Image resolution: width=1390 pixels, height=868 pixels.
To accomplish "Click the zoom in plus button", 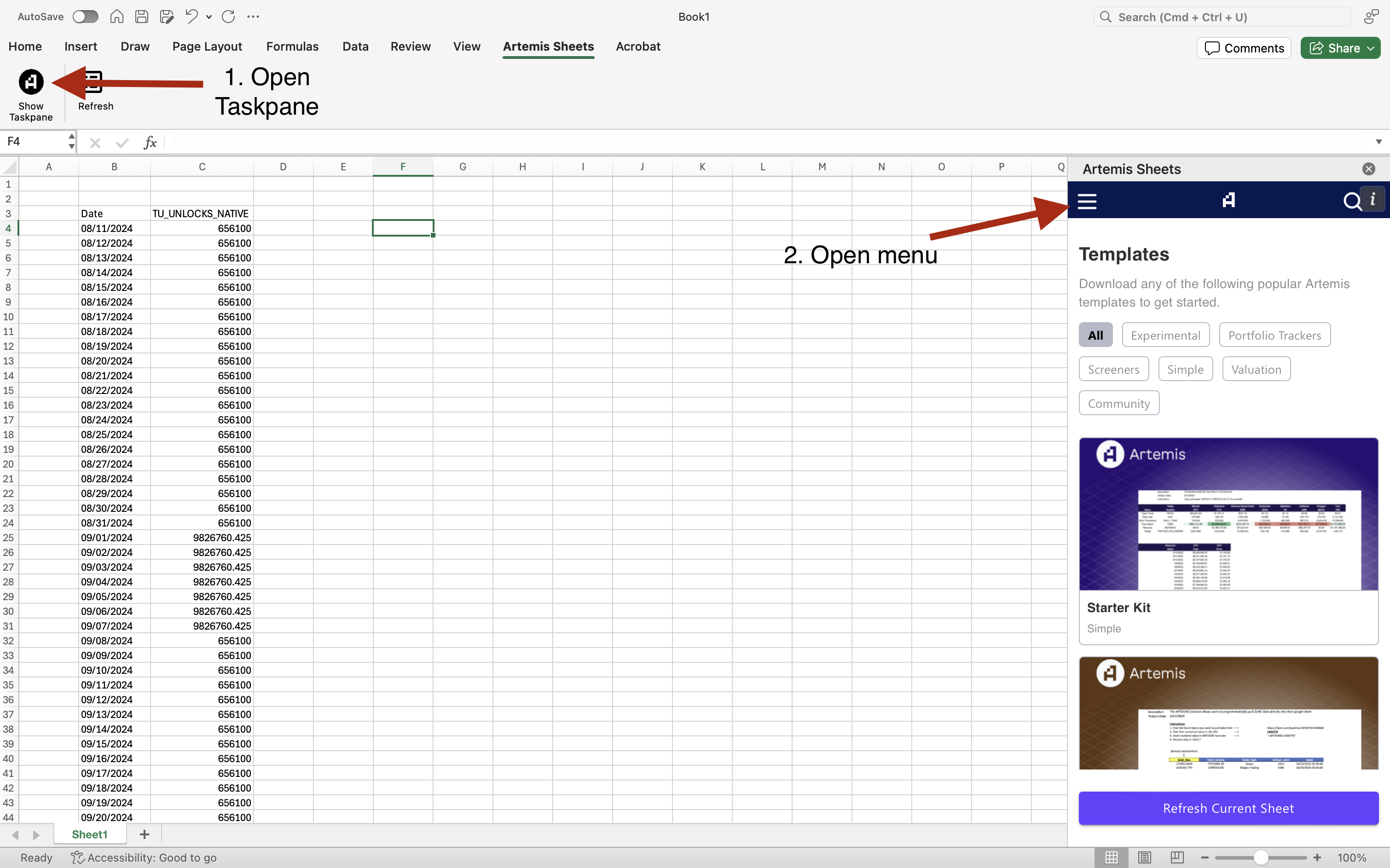I will coord(1317,858).
